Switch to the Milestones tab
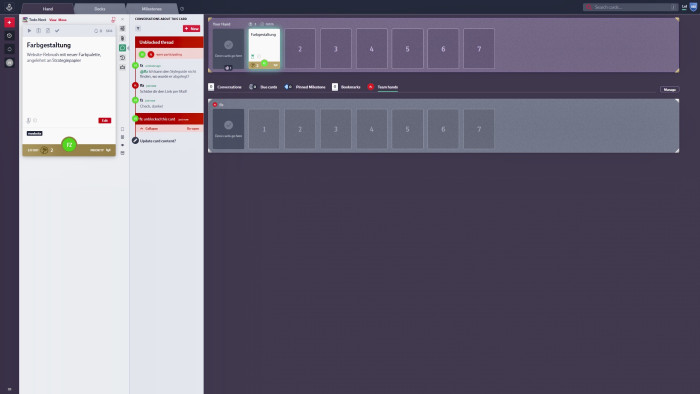 coord(152,8)
